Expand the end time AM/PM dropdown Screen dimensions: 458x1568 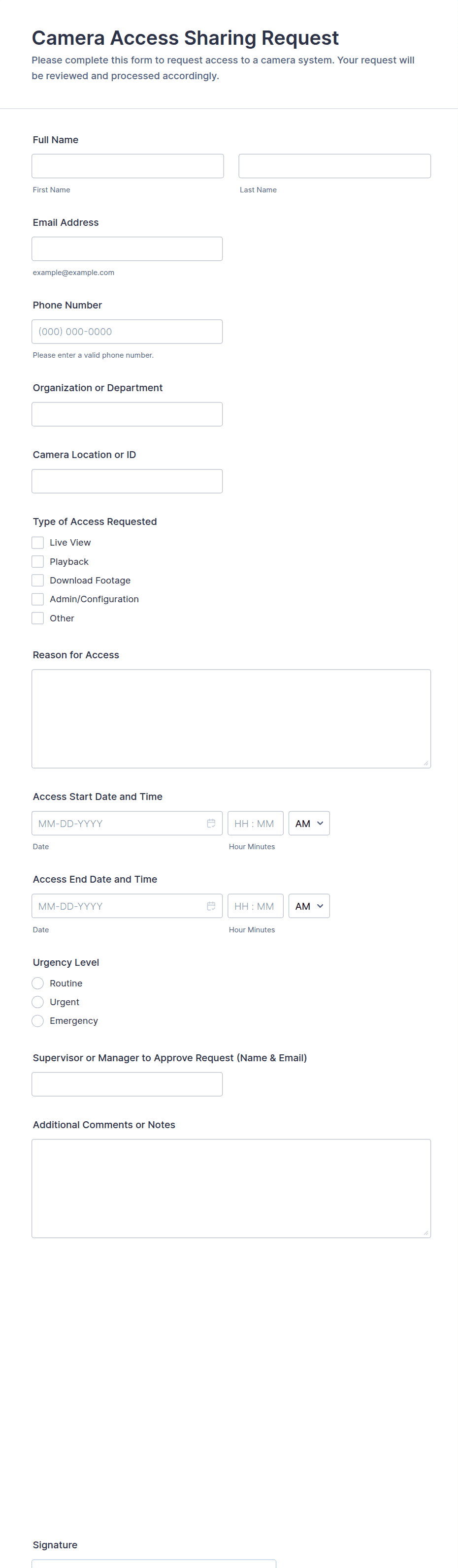point(309,906)
